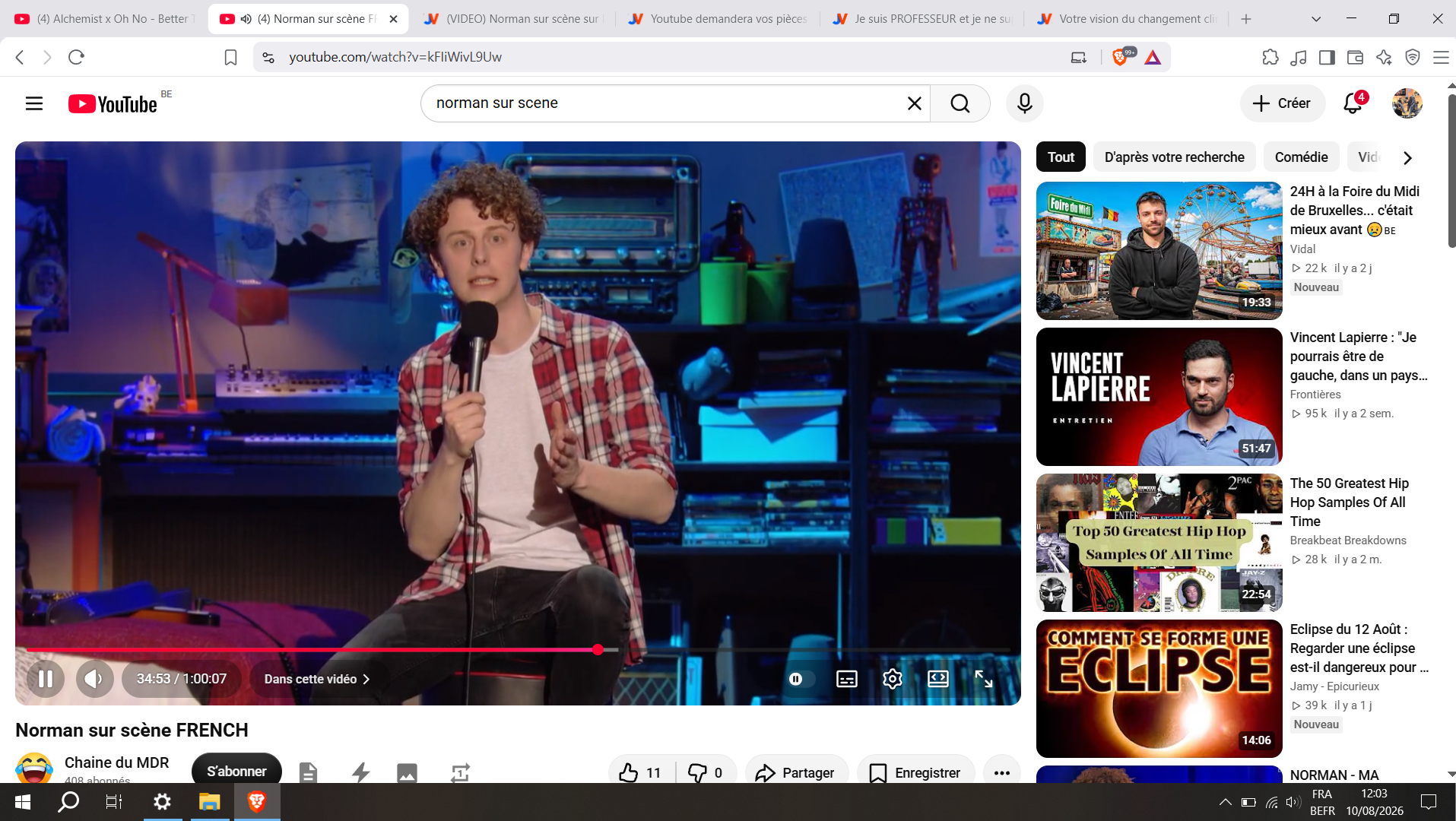The width and height of the screenshot is (1456, 821).
Task: Expand the tab search dropdown arrow
Action: click(1316, 19)
